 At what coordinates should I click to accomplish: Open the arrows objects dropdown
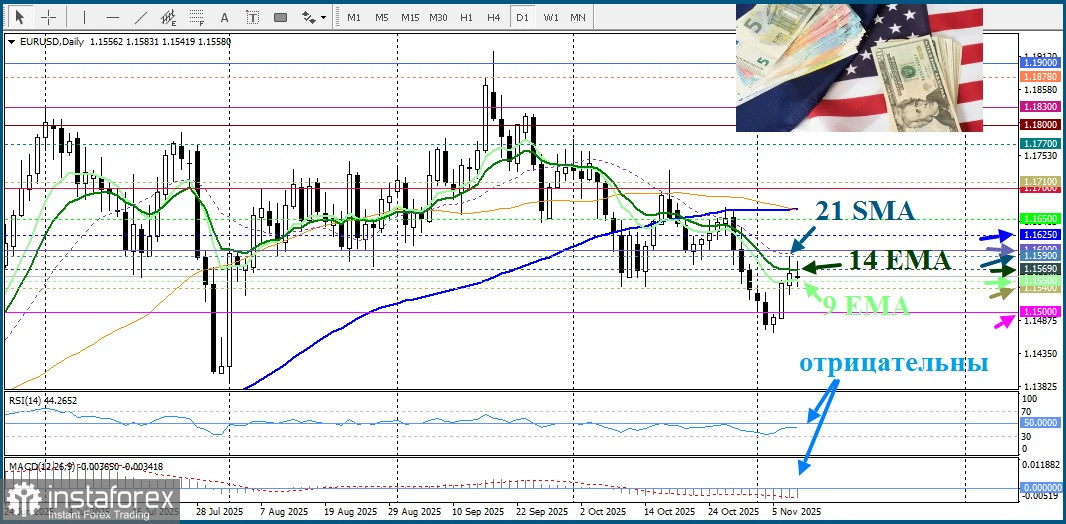pyautogui.click(x=313, y=17)
